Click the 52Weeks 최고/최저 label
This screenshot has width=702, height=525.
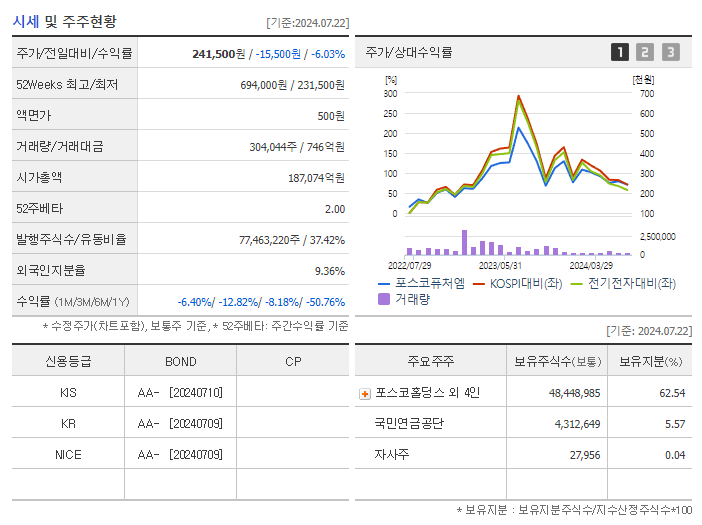click(x=67, y=85)
